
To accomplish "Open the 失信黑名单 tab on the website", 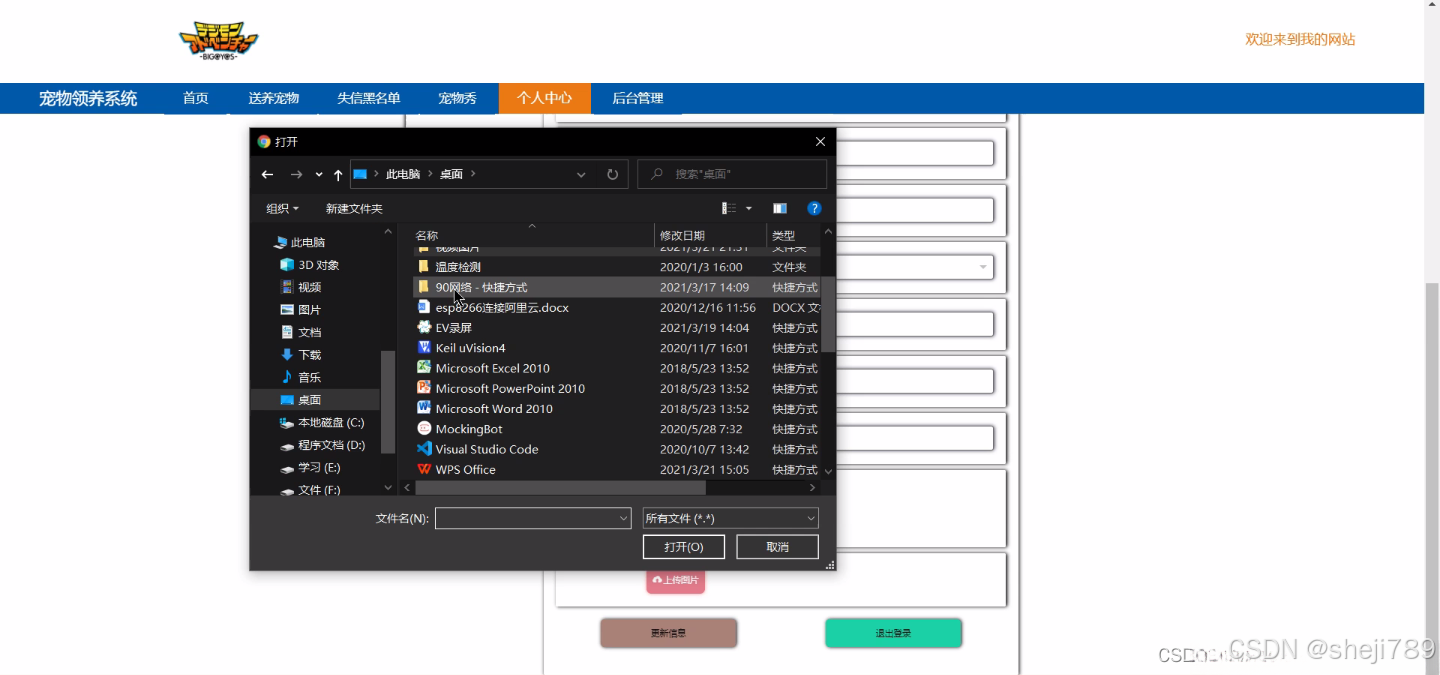I will coord(368,98).
